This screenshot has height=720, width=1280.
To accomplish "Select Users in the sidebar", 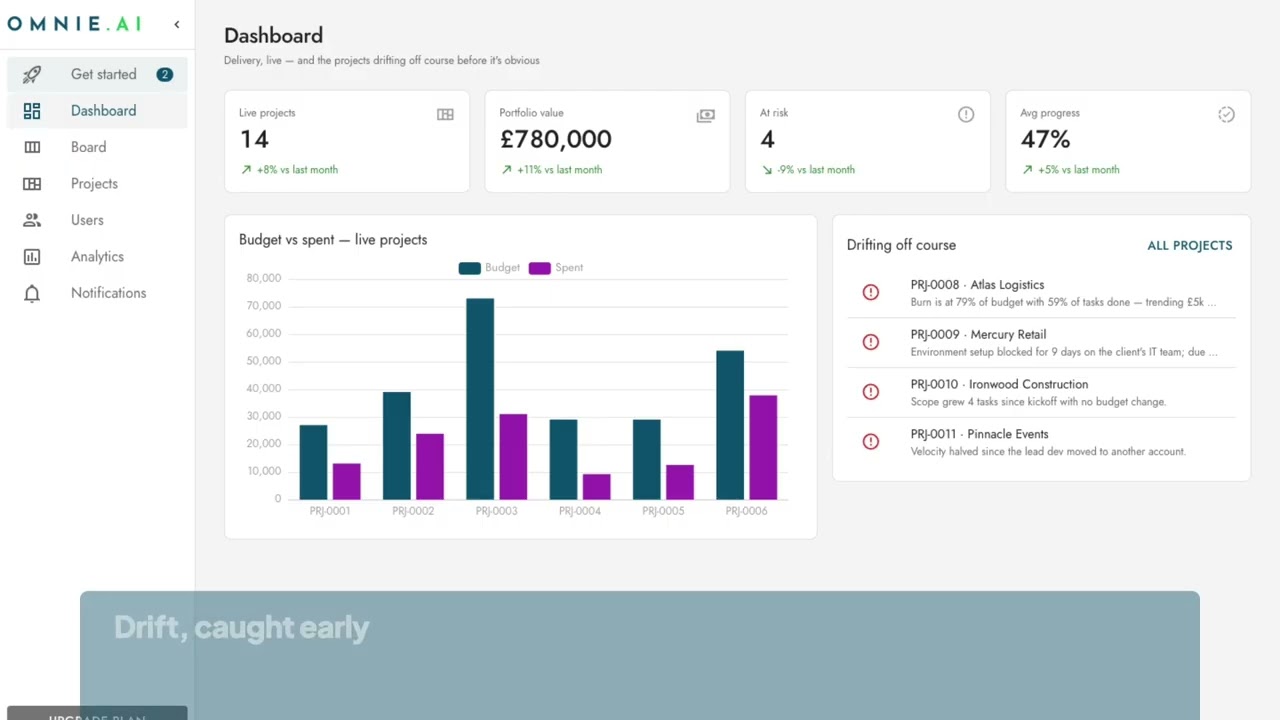I will click(97, 220).
